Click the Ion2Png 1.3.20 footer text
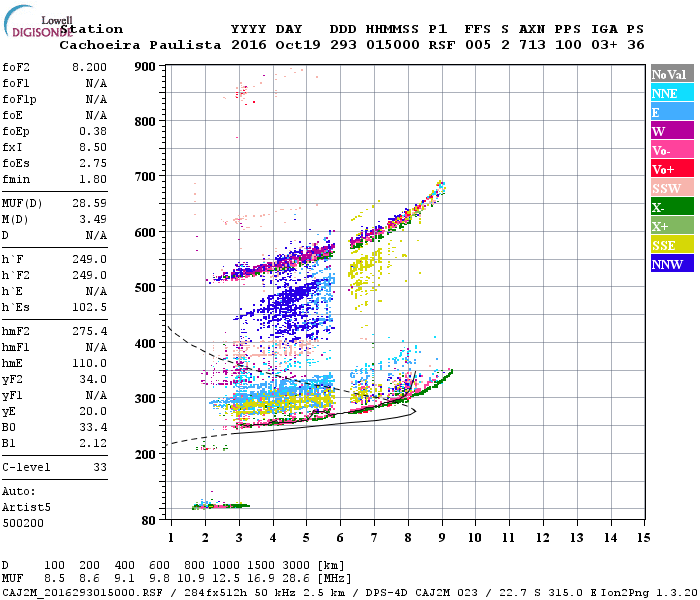 pyautogui.click(x=650, y=593)
